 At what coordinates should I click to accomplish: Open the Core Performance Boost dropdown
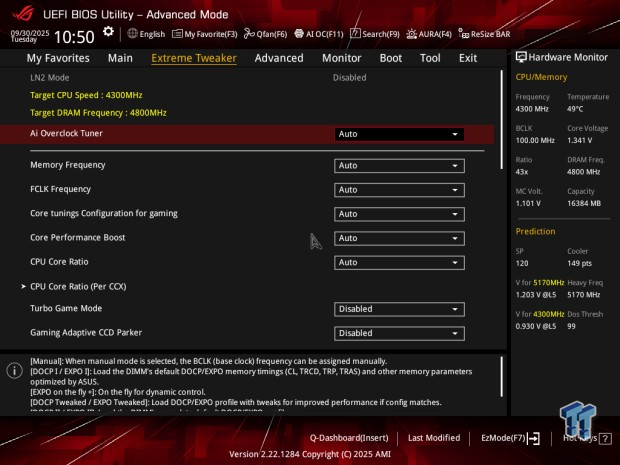[399, 238]
